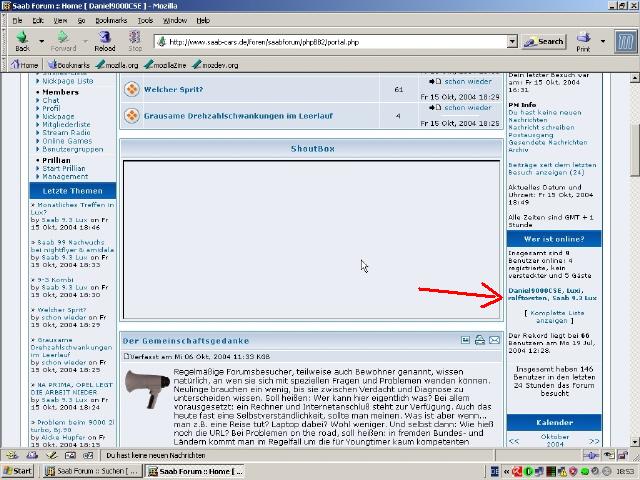Open the Mitgliederliste sidebar link
The height and width of the screenshot is (480, 640).
(66, 124)
